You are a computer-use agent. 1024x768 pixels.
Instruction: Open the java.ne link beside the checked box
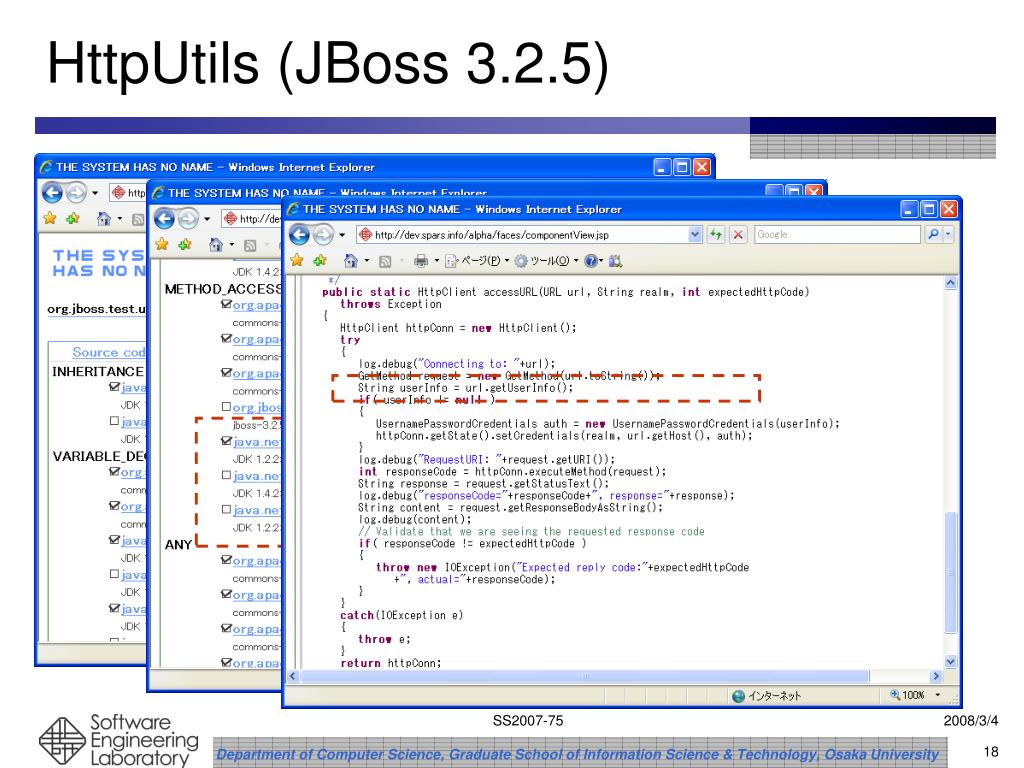click(257, 441)
